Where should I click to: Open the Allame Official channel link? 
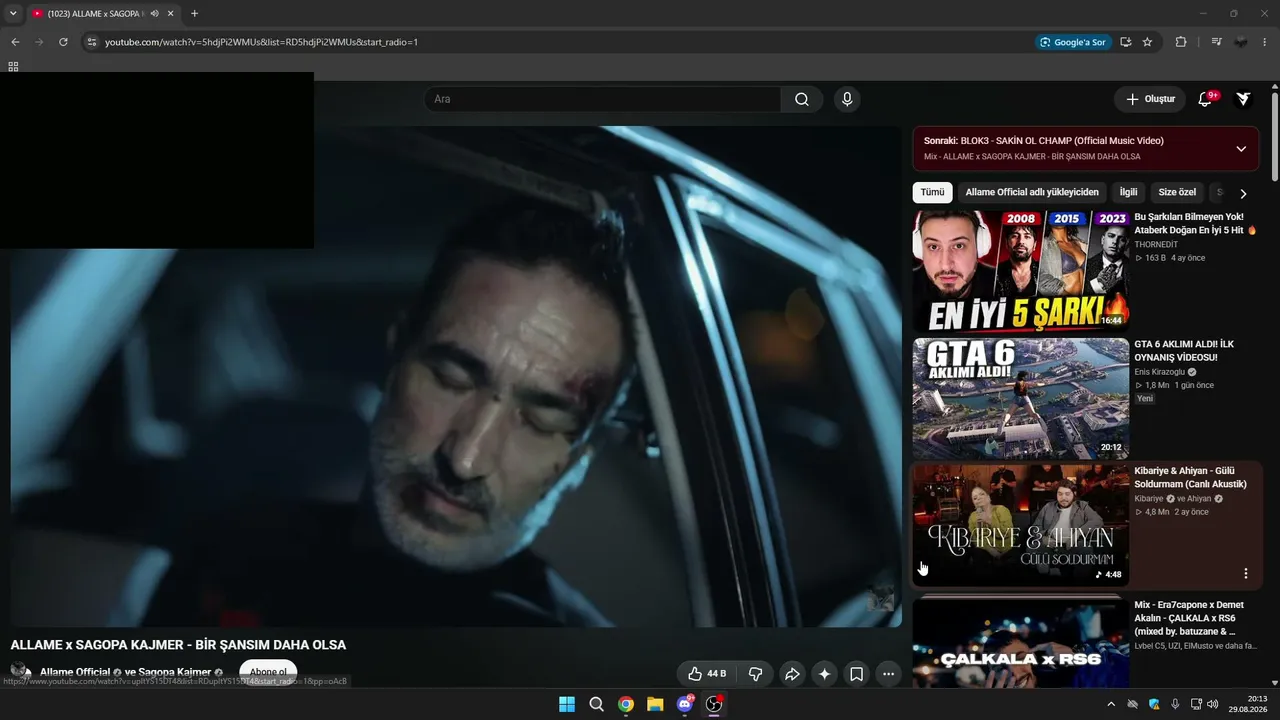click(x=75, y=672)
